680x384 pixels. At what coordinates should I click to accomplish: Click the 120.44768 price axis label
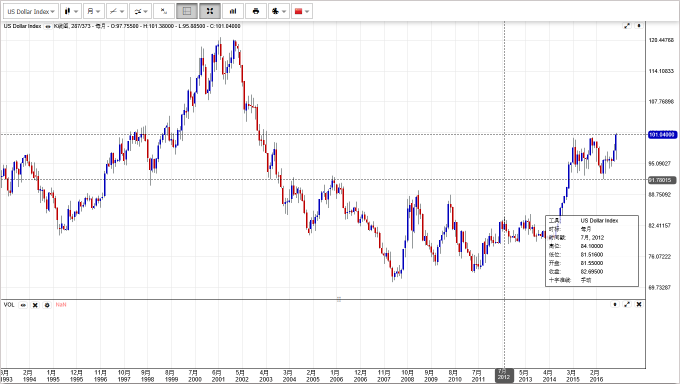click(x=661, y=40)
